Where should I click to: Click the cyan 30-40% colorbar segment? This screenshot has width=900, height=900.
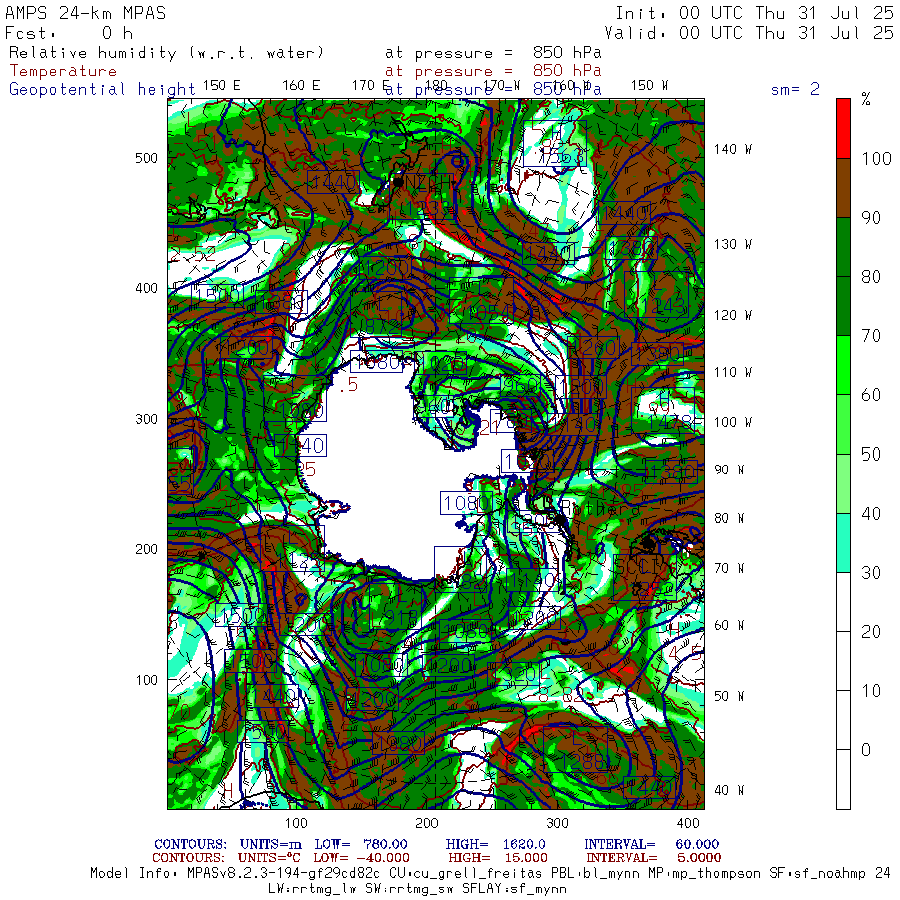[843, 542]
